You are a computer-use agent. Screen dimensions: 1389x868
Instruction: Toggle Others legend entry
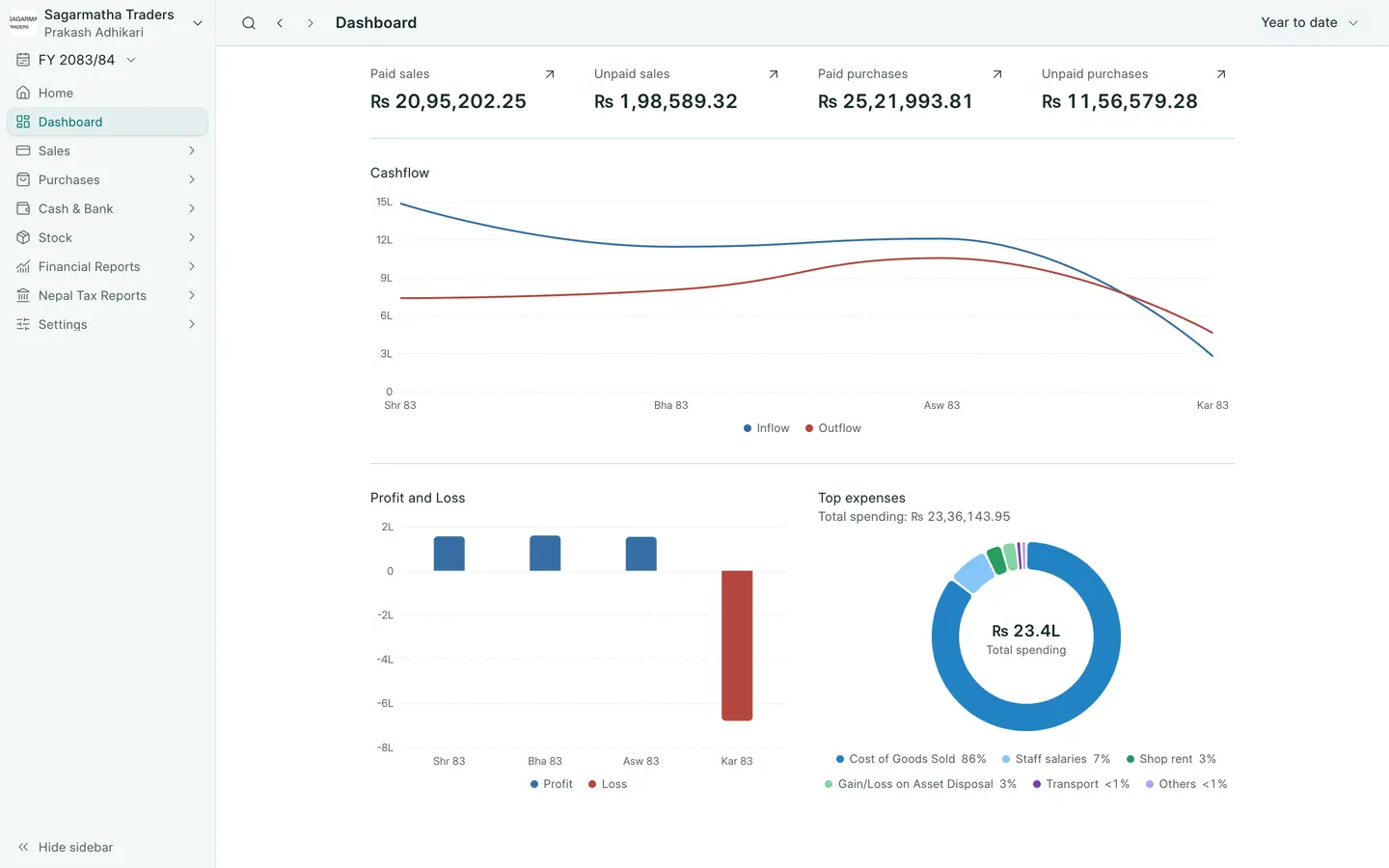click(1186, 784)
